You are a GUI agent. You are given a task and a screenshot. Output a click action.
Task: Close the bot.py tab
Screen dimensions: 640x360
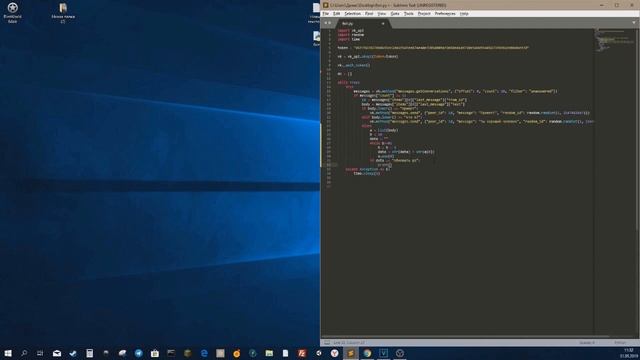point(383,24)
